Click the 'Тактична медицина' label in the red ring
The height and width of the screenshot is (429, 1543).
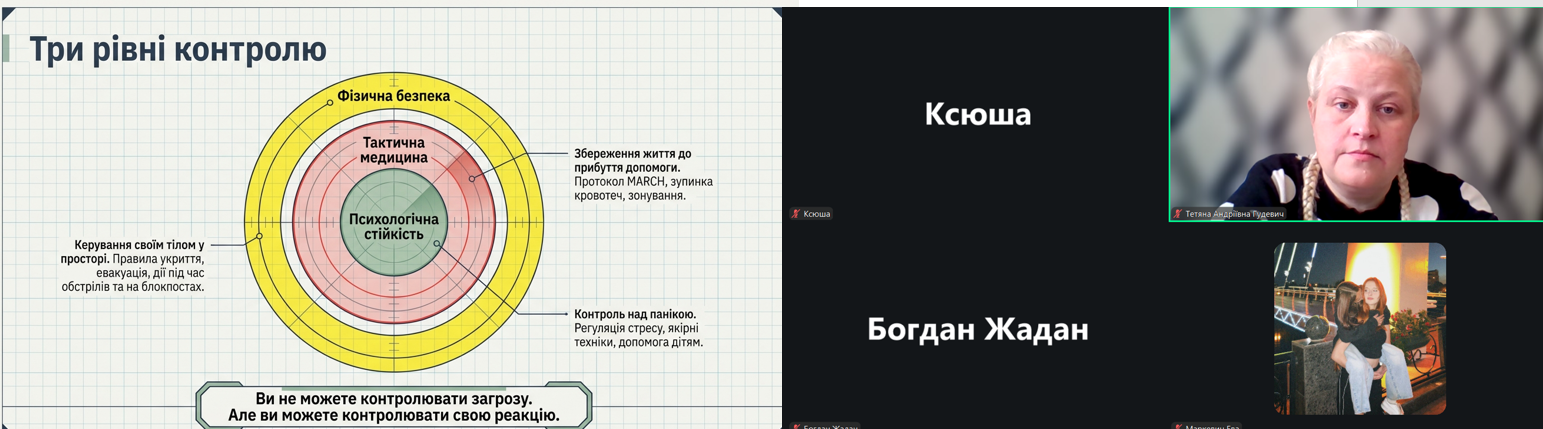point(393,150)
